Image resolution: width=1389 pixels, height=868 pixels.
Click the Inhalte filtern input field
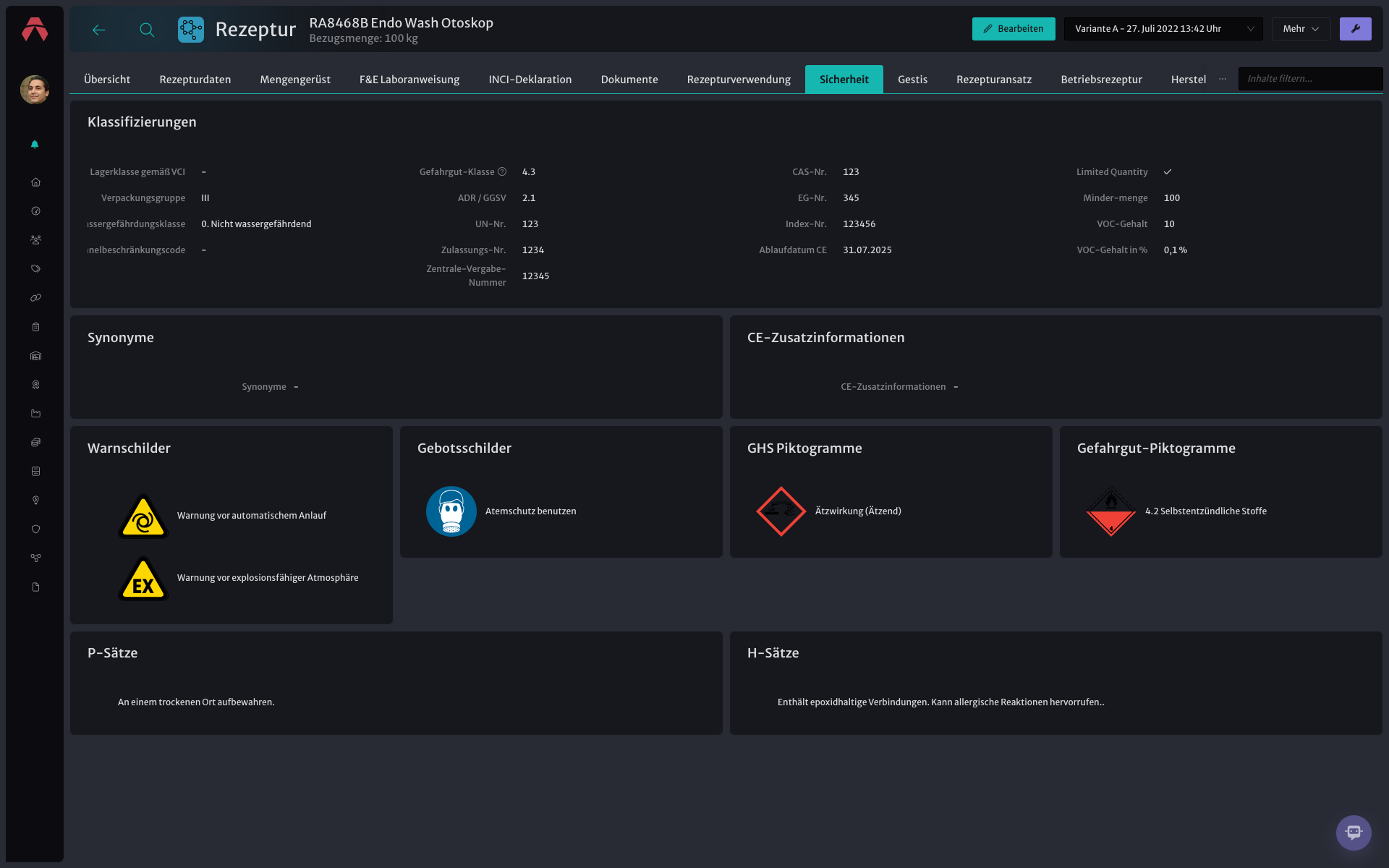(1310, 79)
